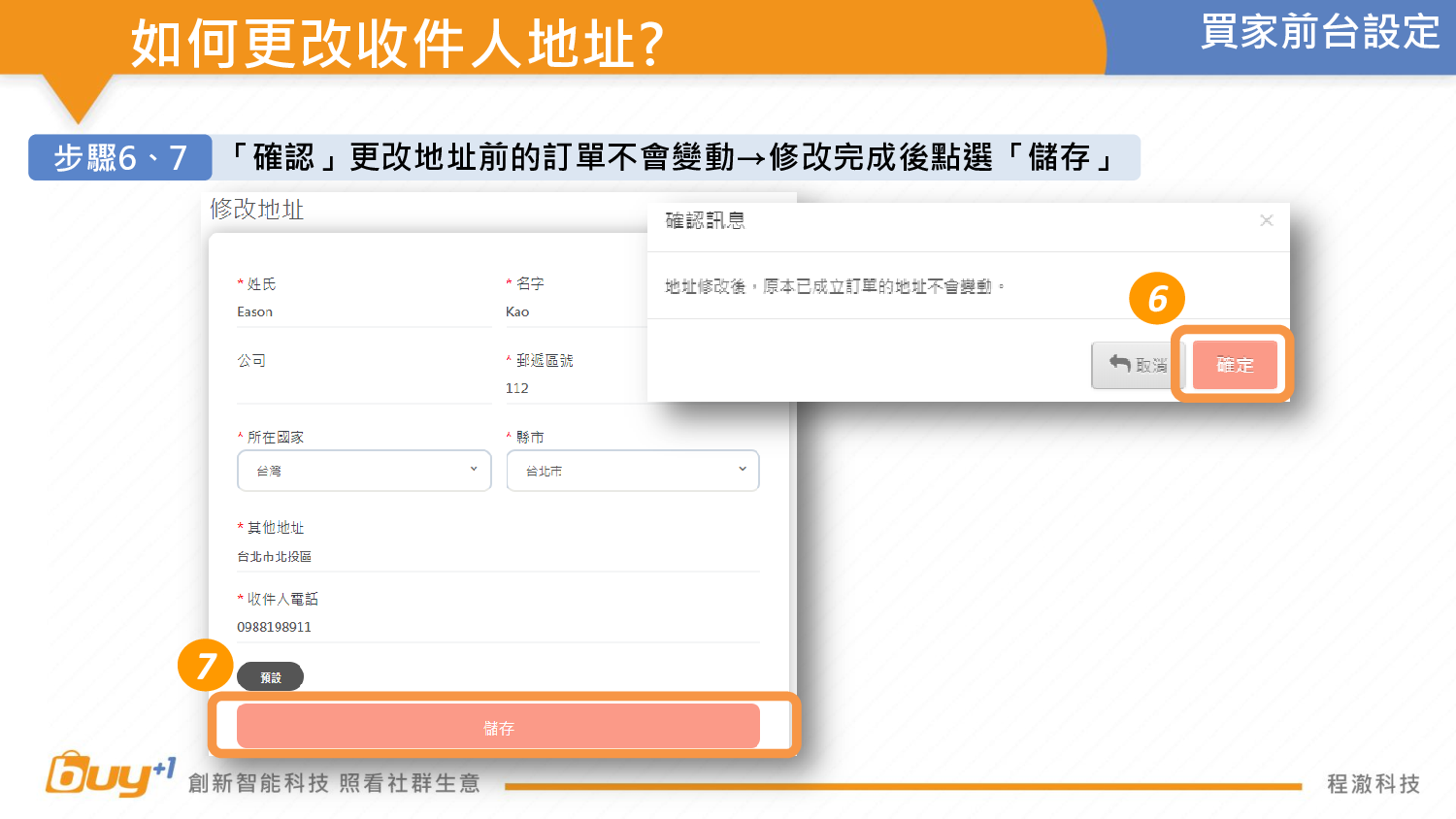Close the 確認訊息 dialog with the X

[1266, 220]
